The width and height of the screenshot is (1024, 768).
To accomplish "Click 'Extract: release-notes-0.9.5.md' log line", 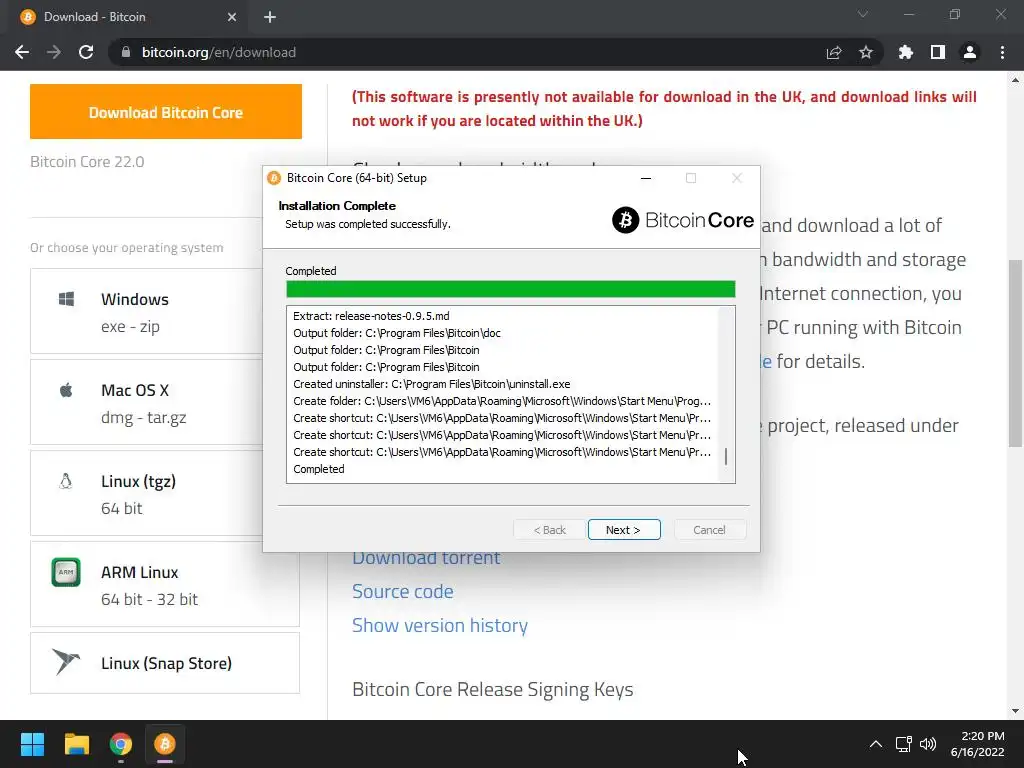I will click(x=371, y=316).
